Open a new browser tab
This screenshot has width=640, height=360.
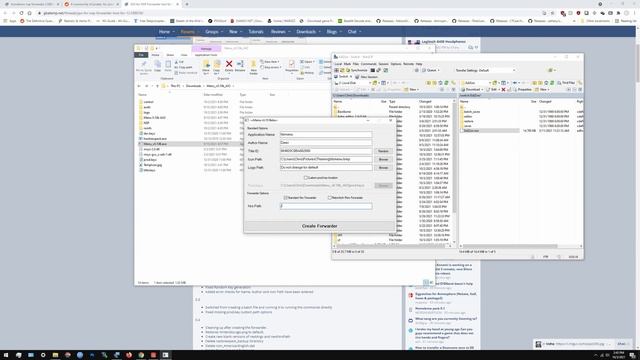coord(187,4)
